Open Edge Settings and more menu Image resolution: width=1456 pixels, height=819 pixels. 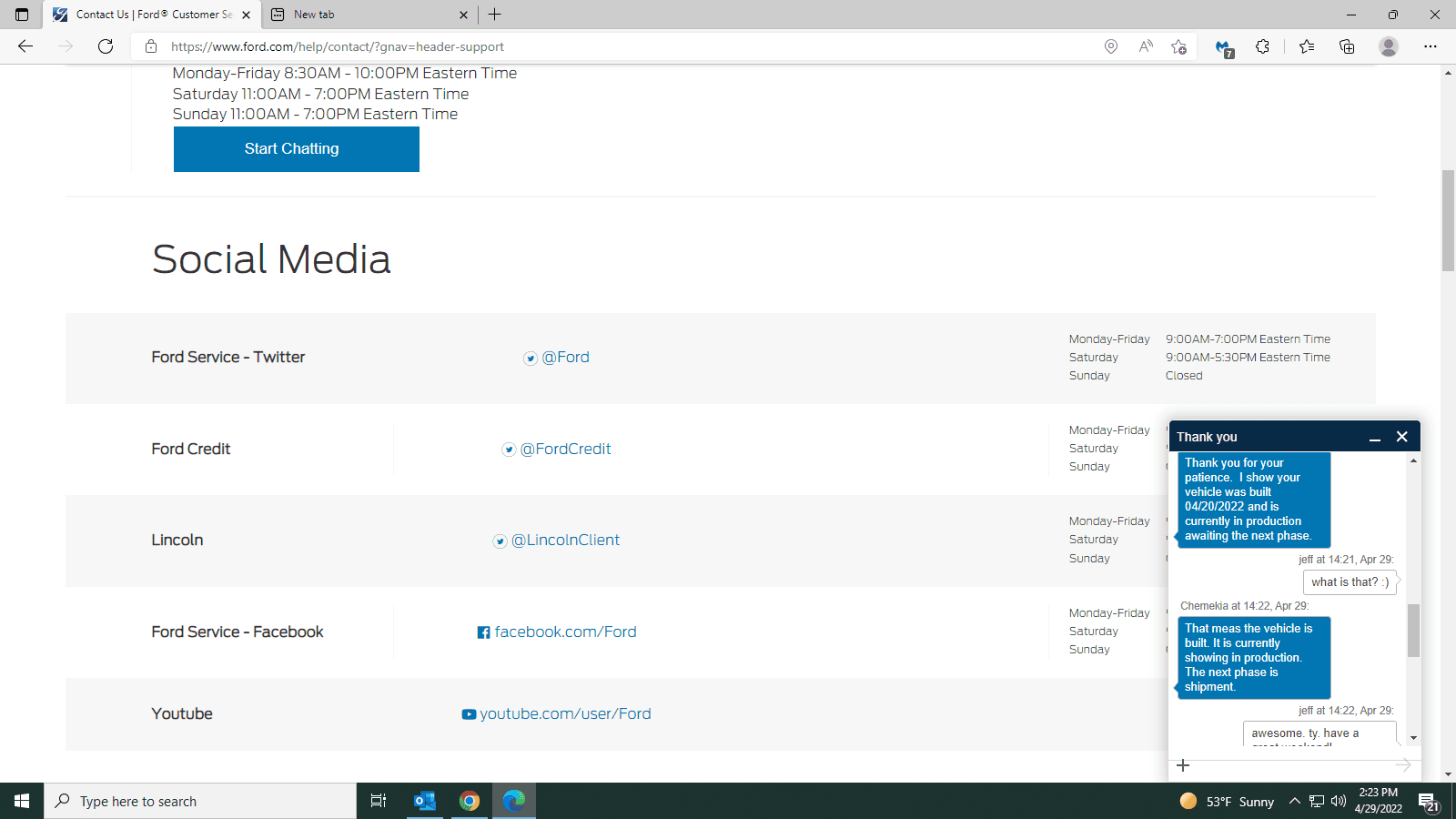click(1431, 46)
